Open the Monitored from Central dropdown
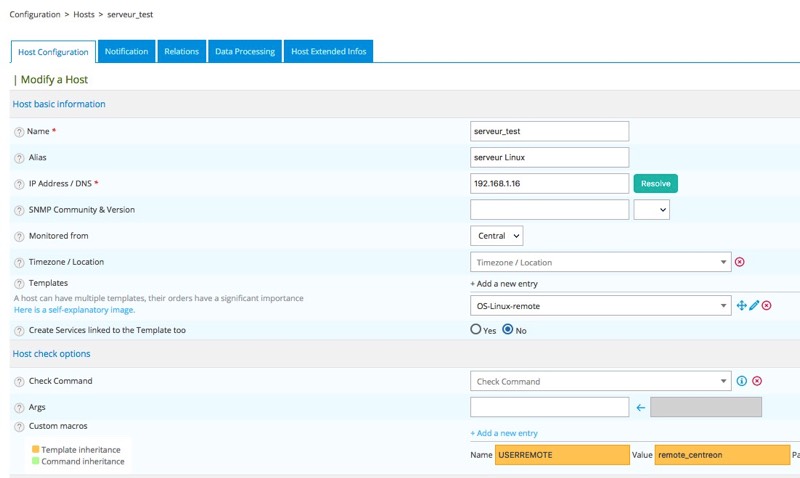Viewport: 800px width, 478px height. pos(497,236)
